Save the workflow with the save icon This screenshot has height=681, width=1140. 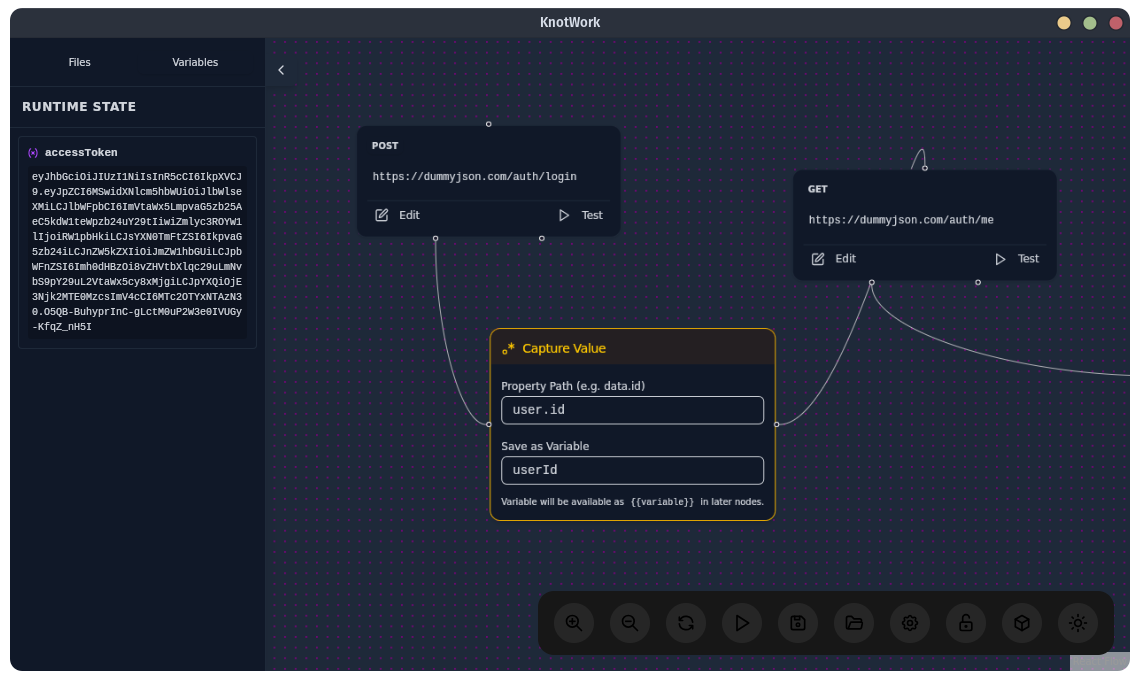(x=797, y=622)
